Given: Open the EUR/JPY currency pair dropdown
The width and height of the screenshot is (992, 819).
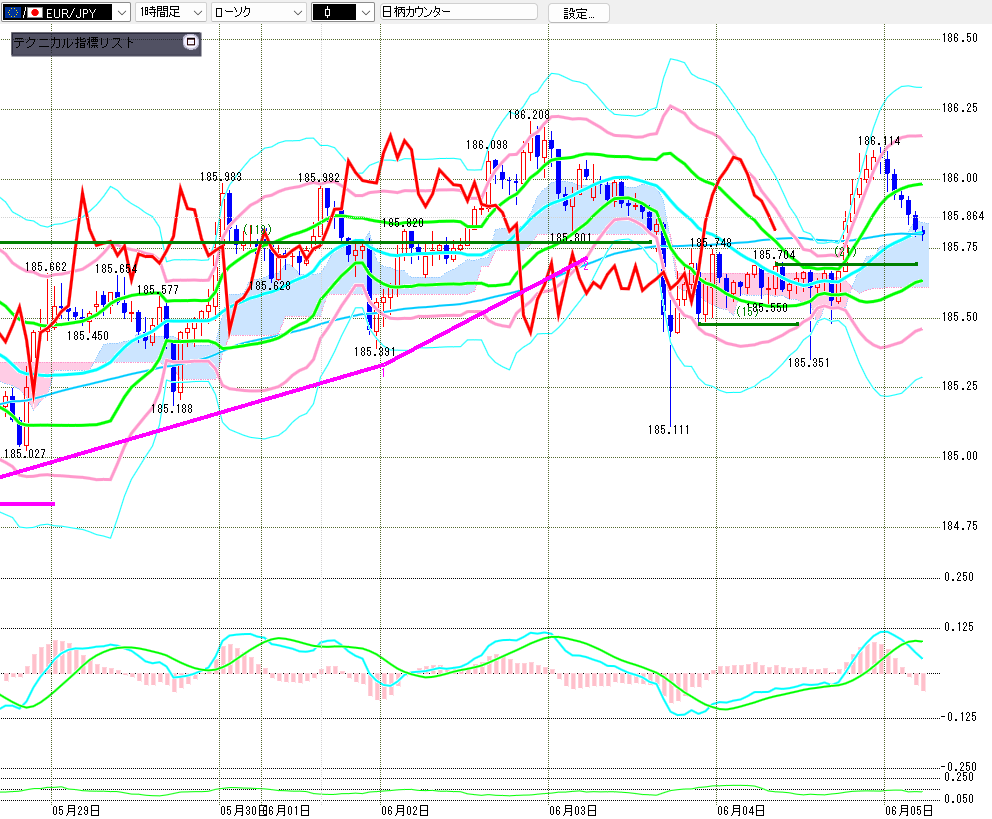Looking at the screenshot, I should coord(121,12).
